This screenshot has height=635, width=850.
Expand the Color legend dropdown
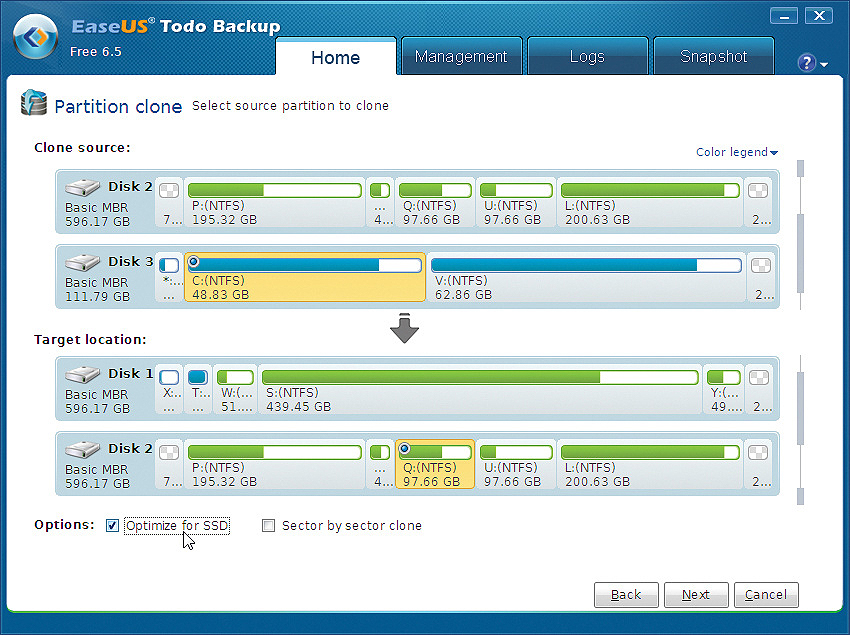pyautogui.click(x=737, y=152)
